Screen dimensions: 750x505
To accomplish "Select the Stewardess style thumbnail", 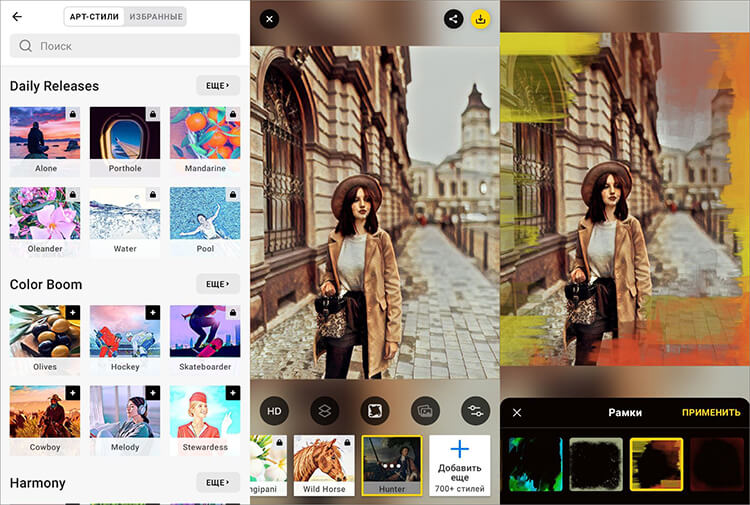I will (205, 420).
